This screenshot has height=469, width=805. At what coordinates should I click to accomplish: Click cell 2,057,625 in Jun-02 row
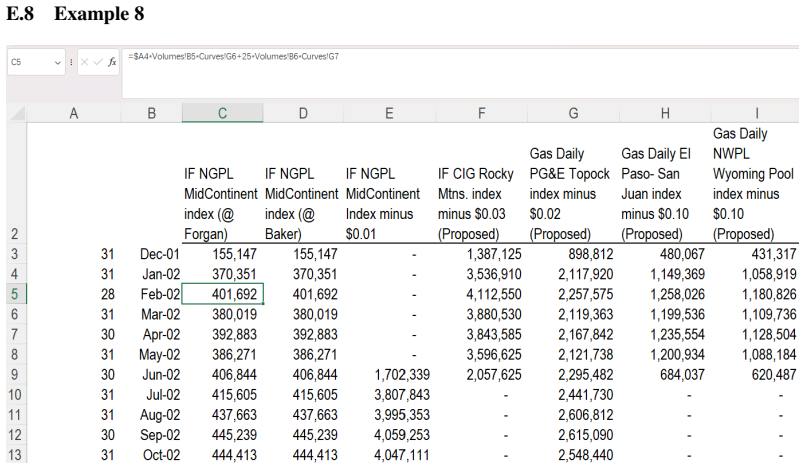[x=494, y=375]
